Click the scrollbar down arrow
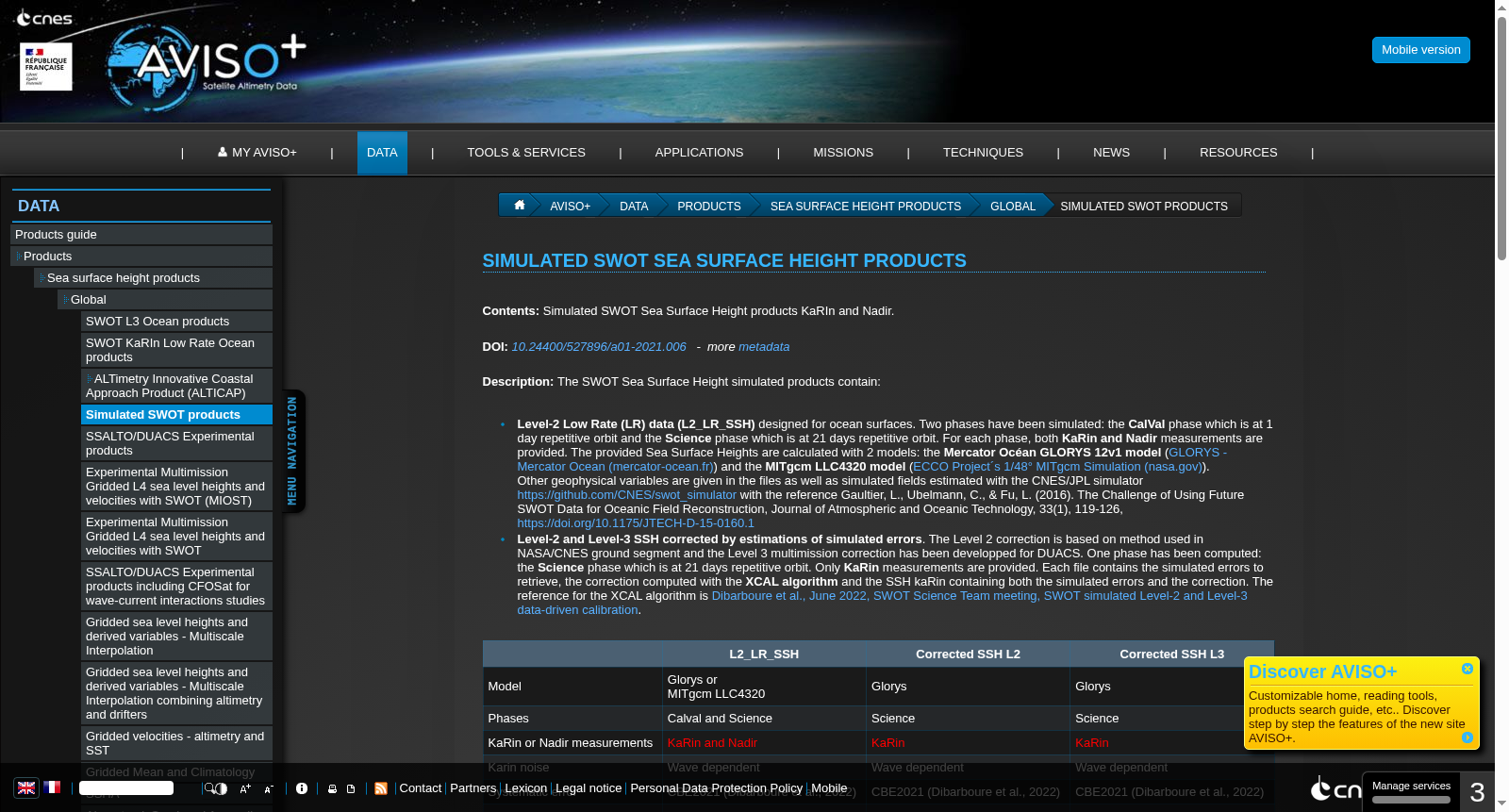Image resolution: width=1509 pixels, height=812 pixels. [x=1501, y=804]
